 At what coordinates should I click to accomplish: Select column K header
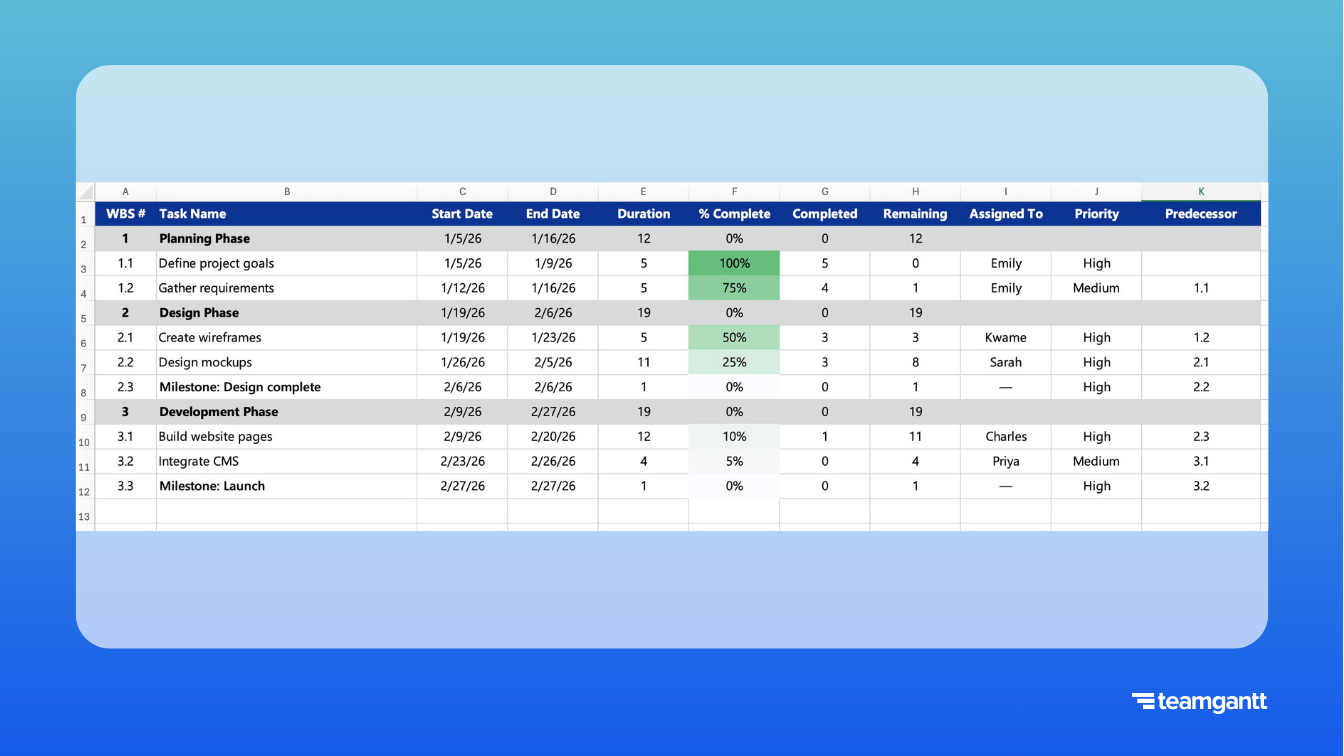tap(1200, 191)
